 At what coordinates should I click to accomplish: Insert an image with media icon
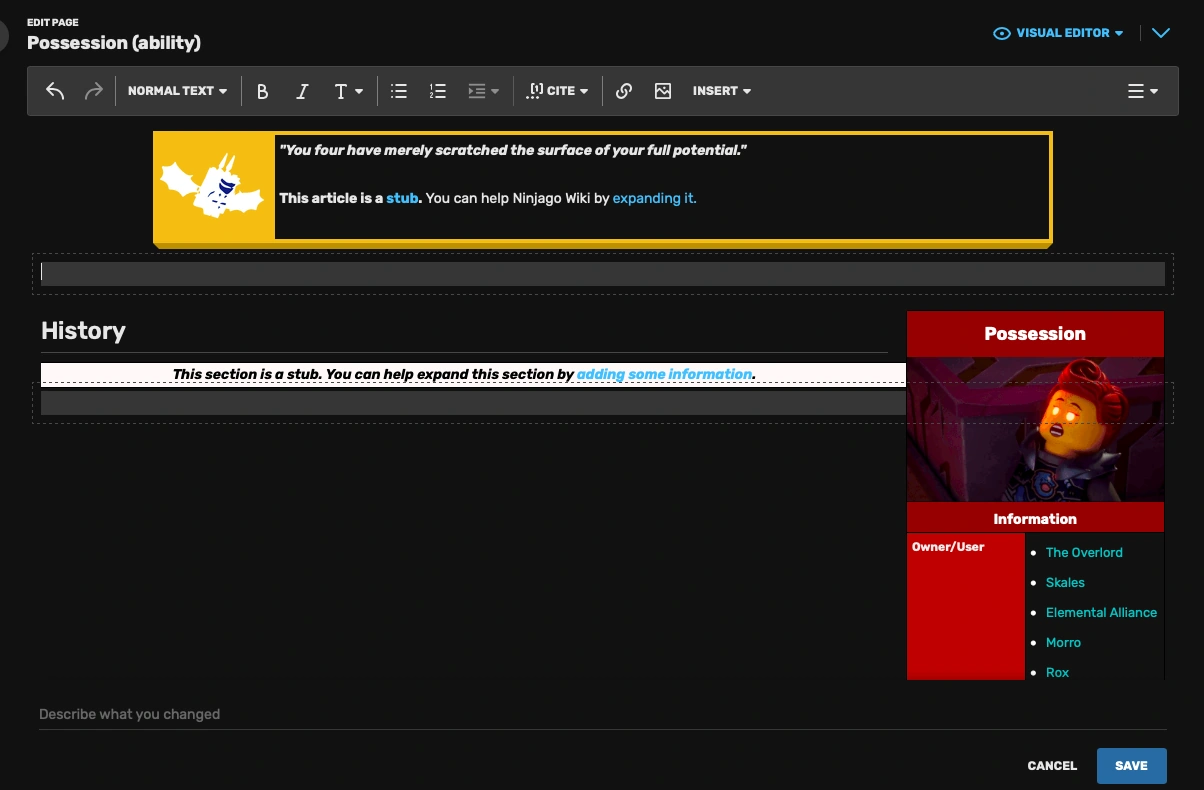[663, 91]
